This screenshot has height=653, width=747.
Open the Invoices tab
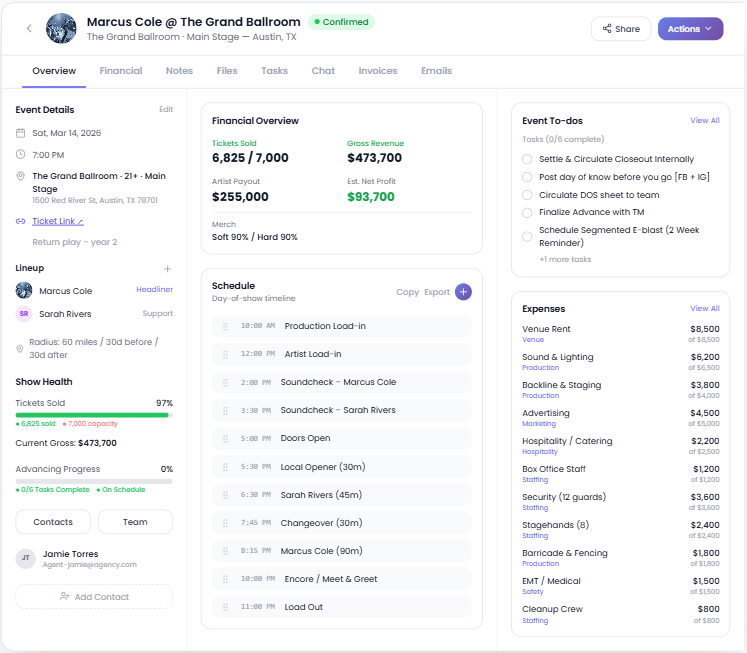coord(378,71)
